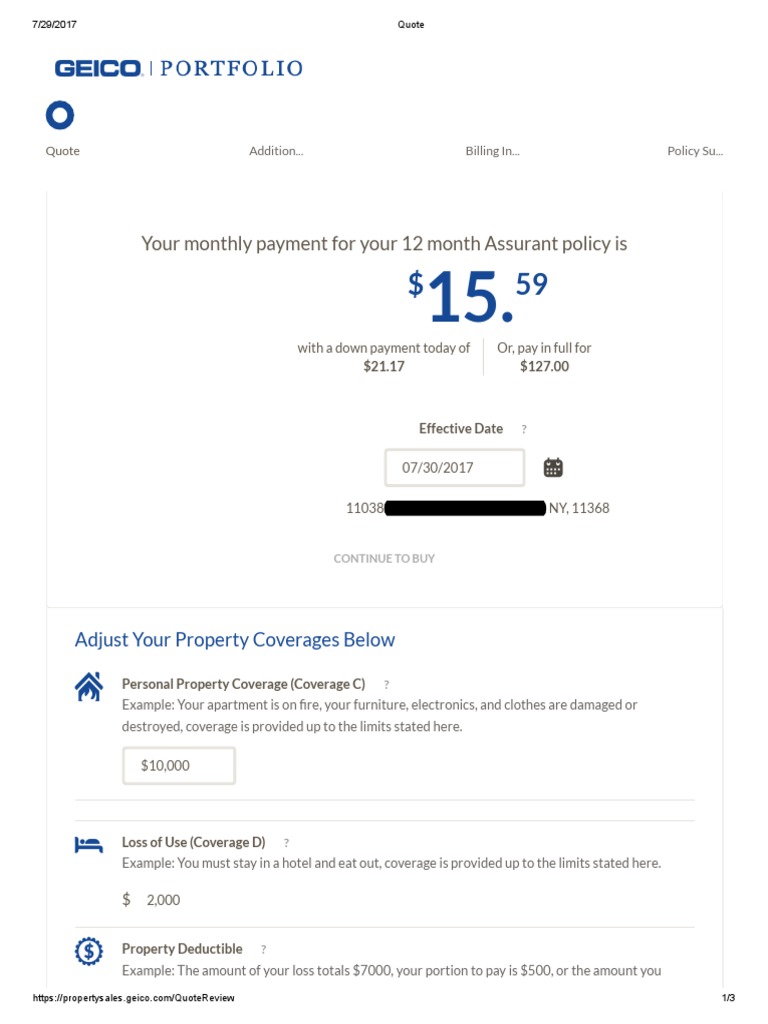
Task: Click the CONTINUE TO BUY button
Action: tap(384, 558)
